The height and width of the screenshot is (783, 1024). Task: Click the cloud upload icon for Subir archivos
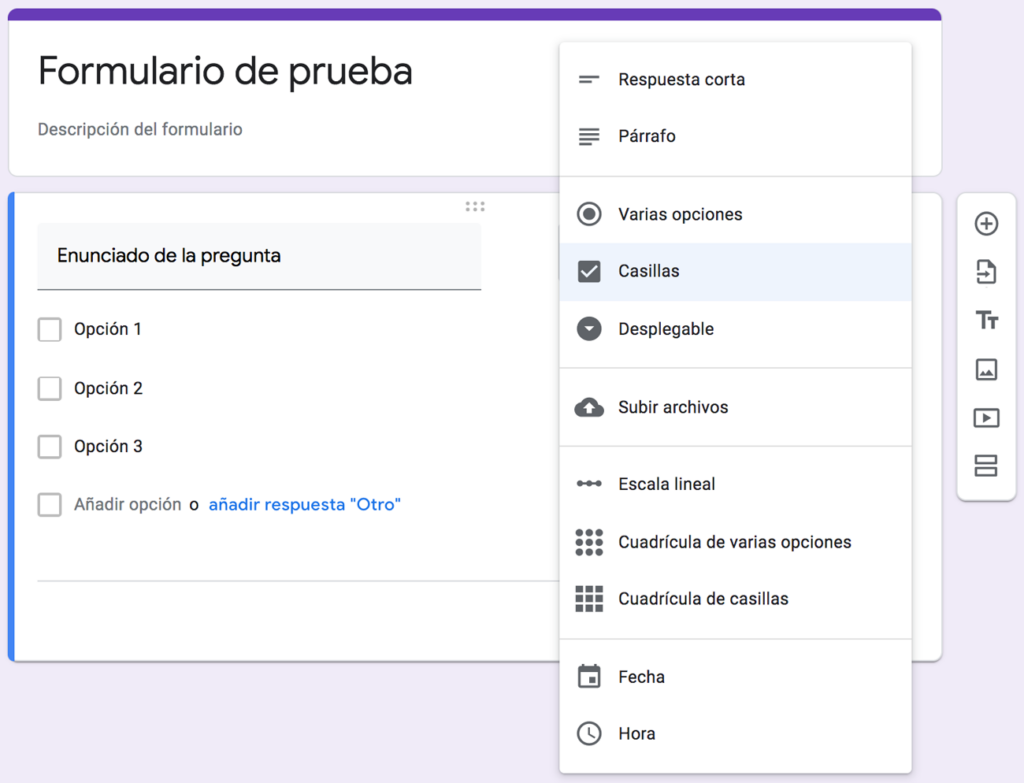click(x=589, y=407)
